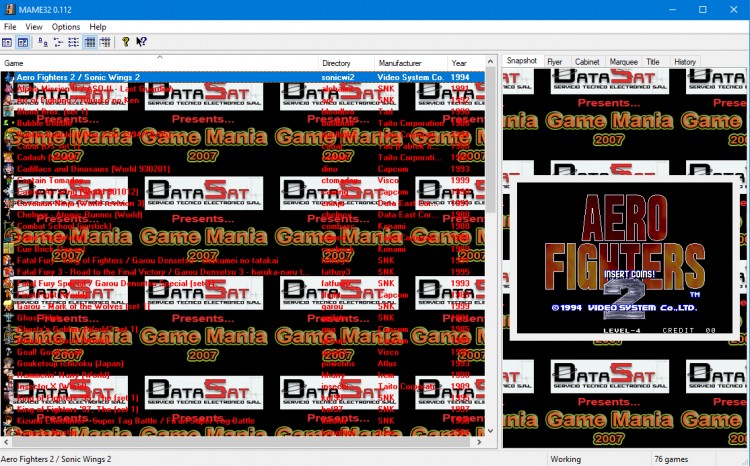750x466 pixels.
Task: Click icon beside Kizuna Encounter row
Action: (9, 421)
